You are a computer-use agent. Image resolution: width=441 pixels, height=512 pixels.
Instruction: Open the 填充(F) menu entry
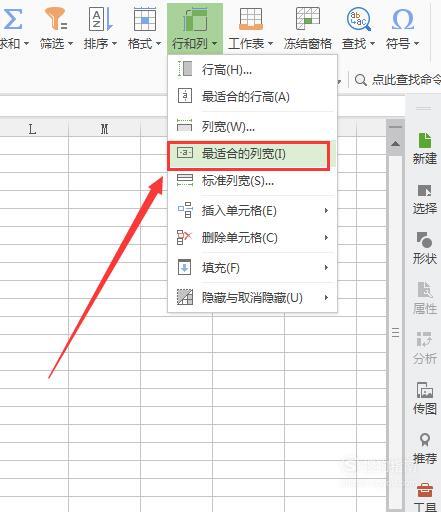(x=252, y=268)
